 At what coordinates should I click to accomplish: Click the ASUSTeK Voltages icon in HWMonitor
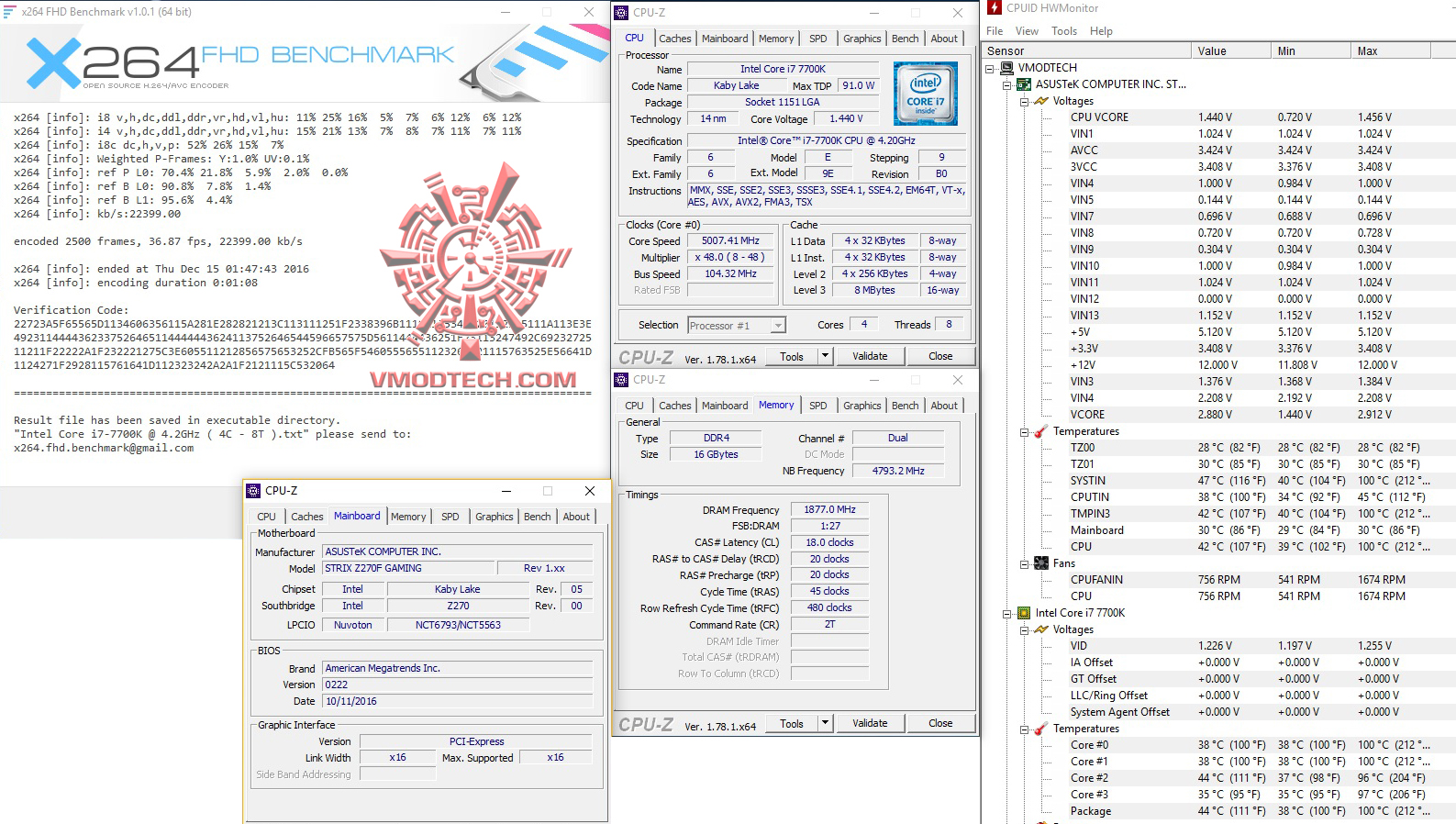point(1041,101)
